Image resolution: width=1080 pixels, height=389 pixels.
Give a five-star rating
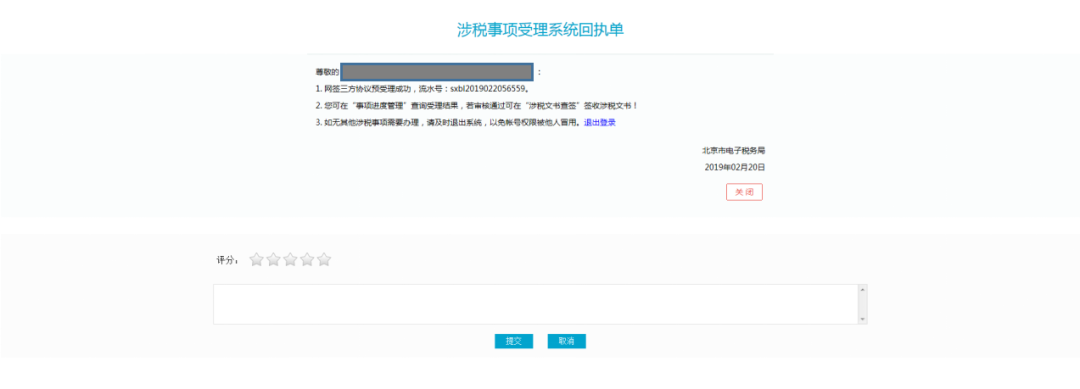tap(324, 260)
